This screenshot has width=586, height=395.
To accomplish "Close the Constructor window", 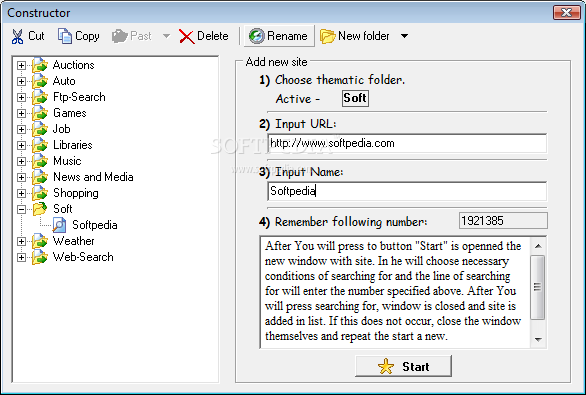I will (x=567, y=13).
